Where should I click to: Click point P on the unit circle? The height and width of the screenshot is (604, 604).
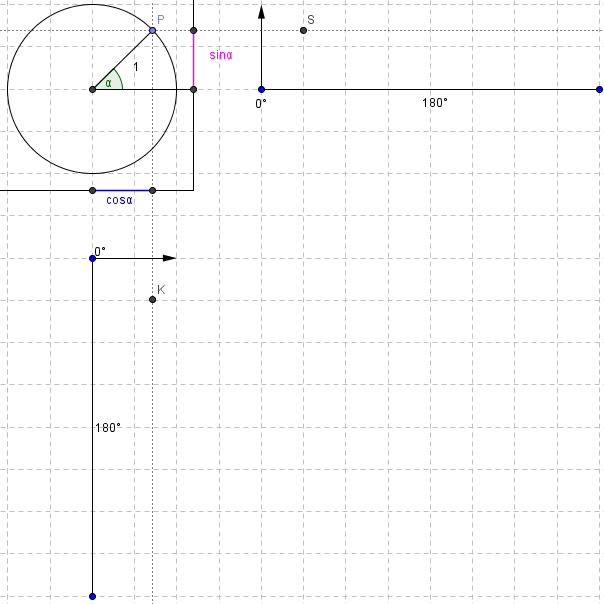pos(152,31)
